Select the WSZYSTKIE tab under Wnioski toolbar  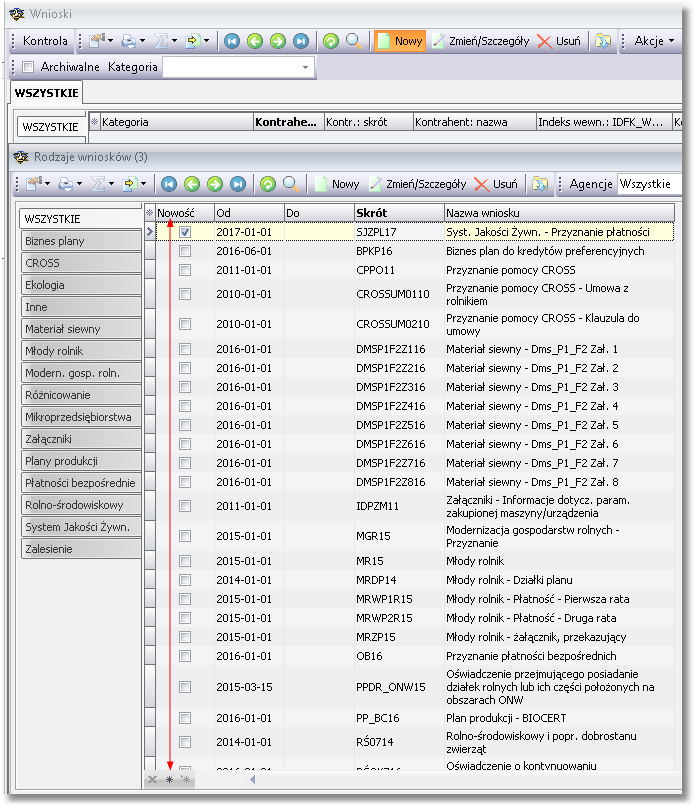[x=46, y=93]
